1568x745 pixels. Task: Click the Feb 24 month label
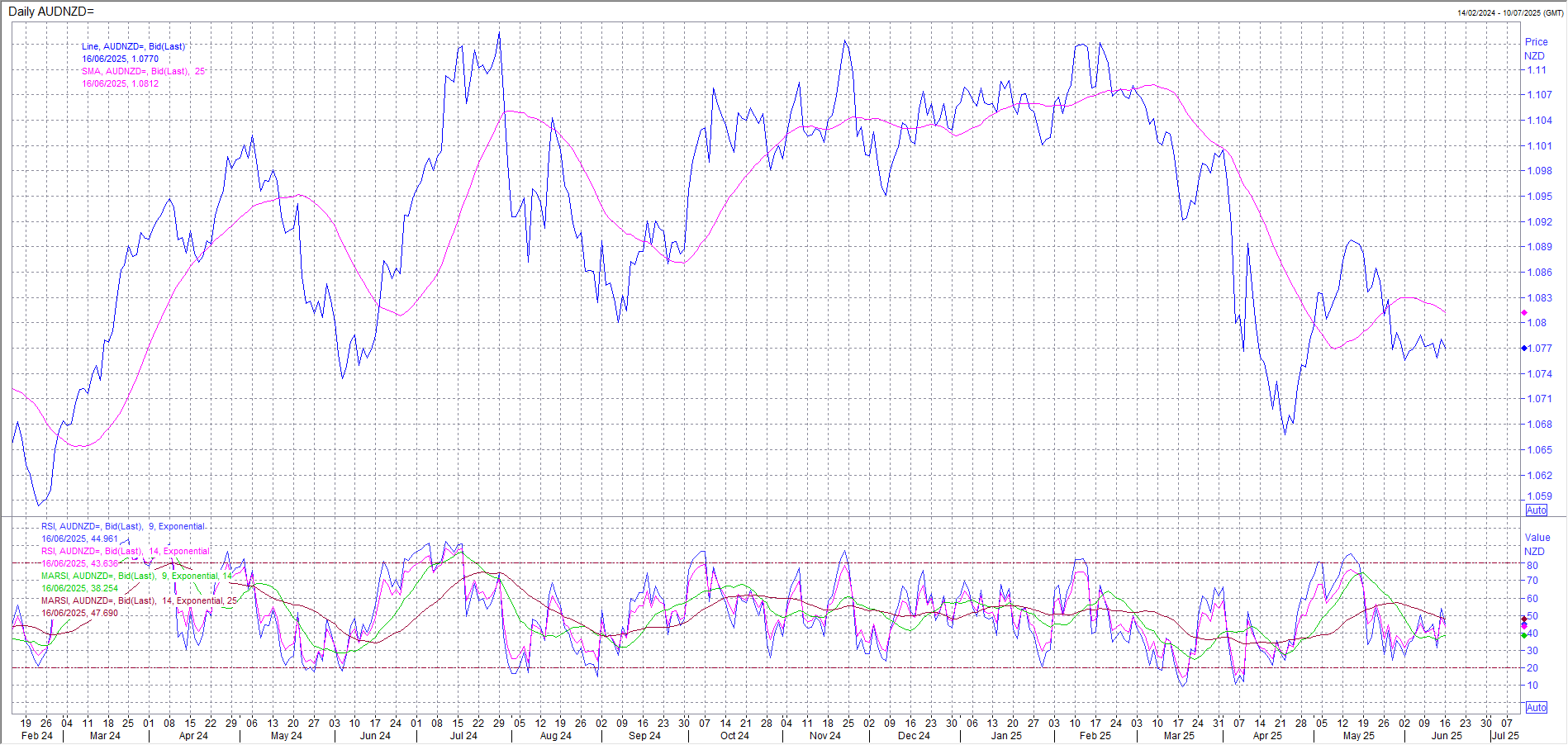[36, 735]
